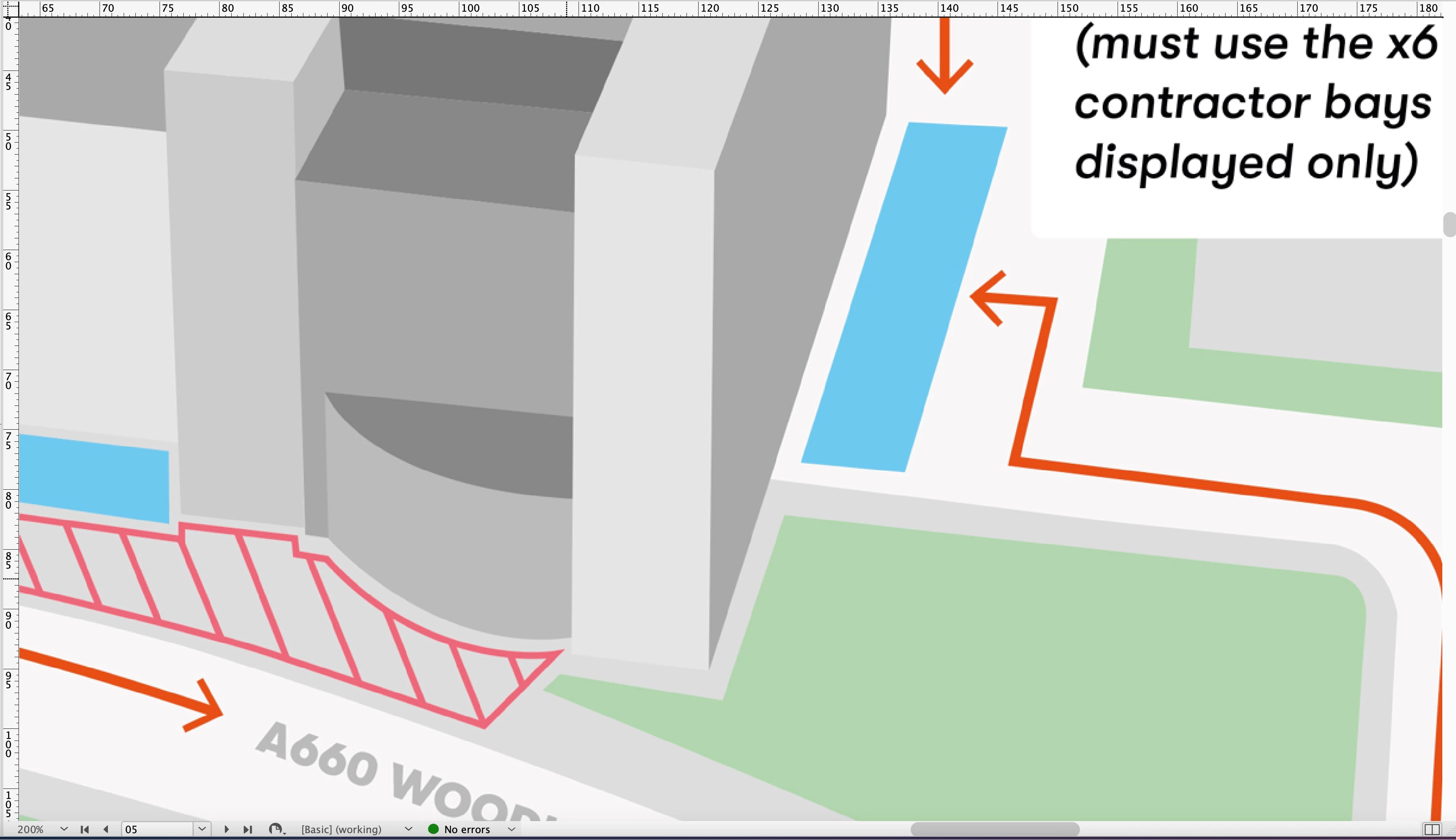Screen dimensions: 1456x840
Task: Go to first page arrow button
Action: pyautogui.click(x=84, y=829)
